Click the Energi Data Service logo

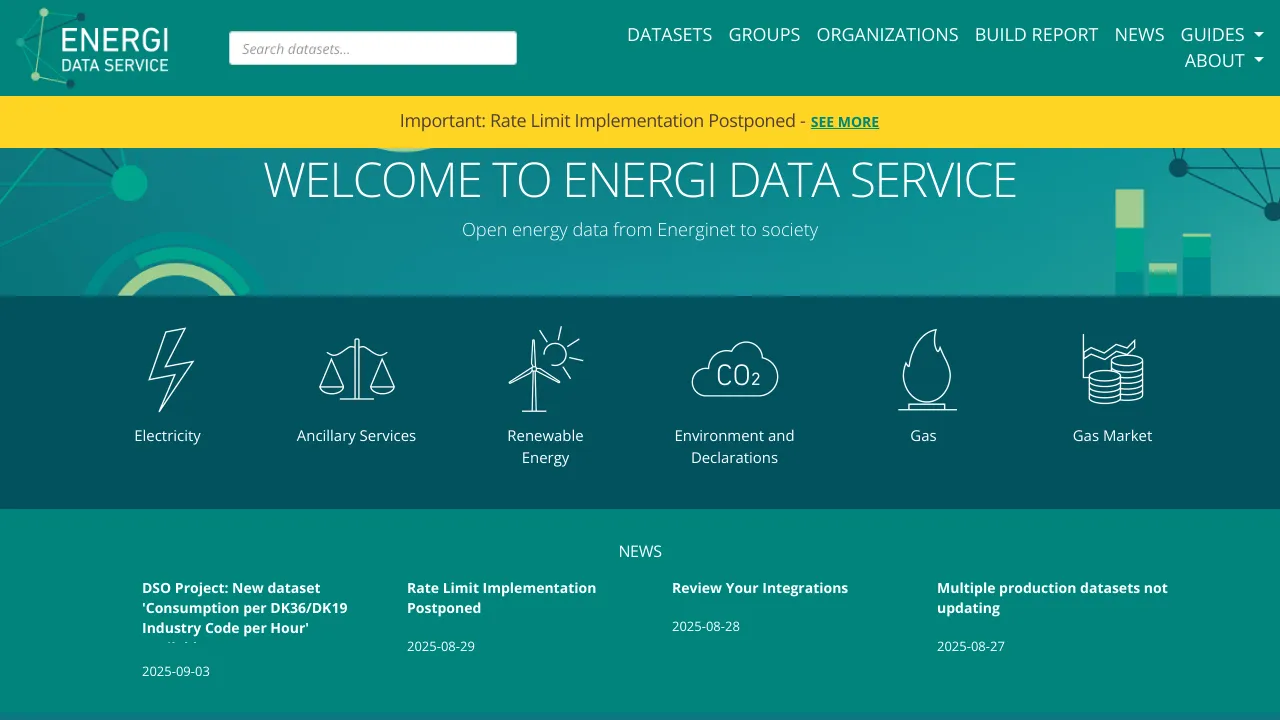(93, 48)
